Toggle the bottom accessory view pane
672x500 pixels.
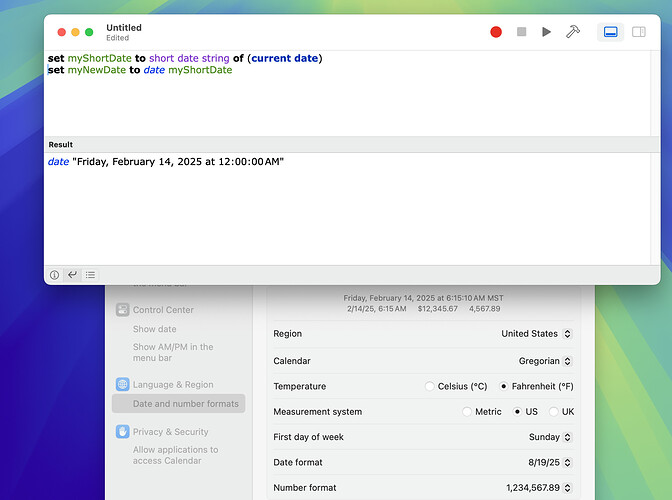[610, 32]
